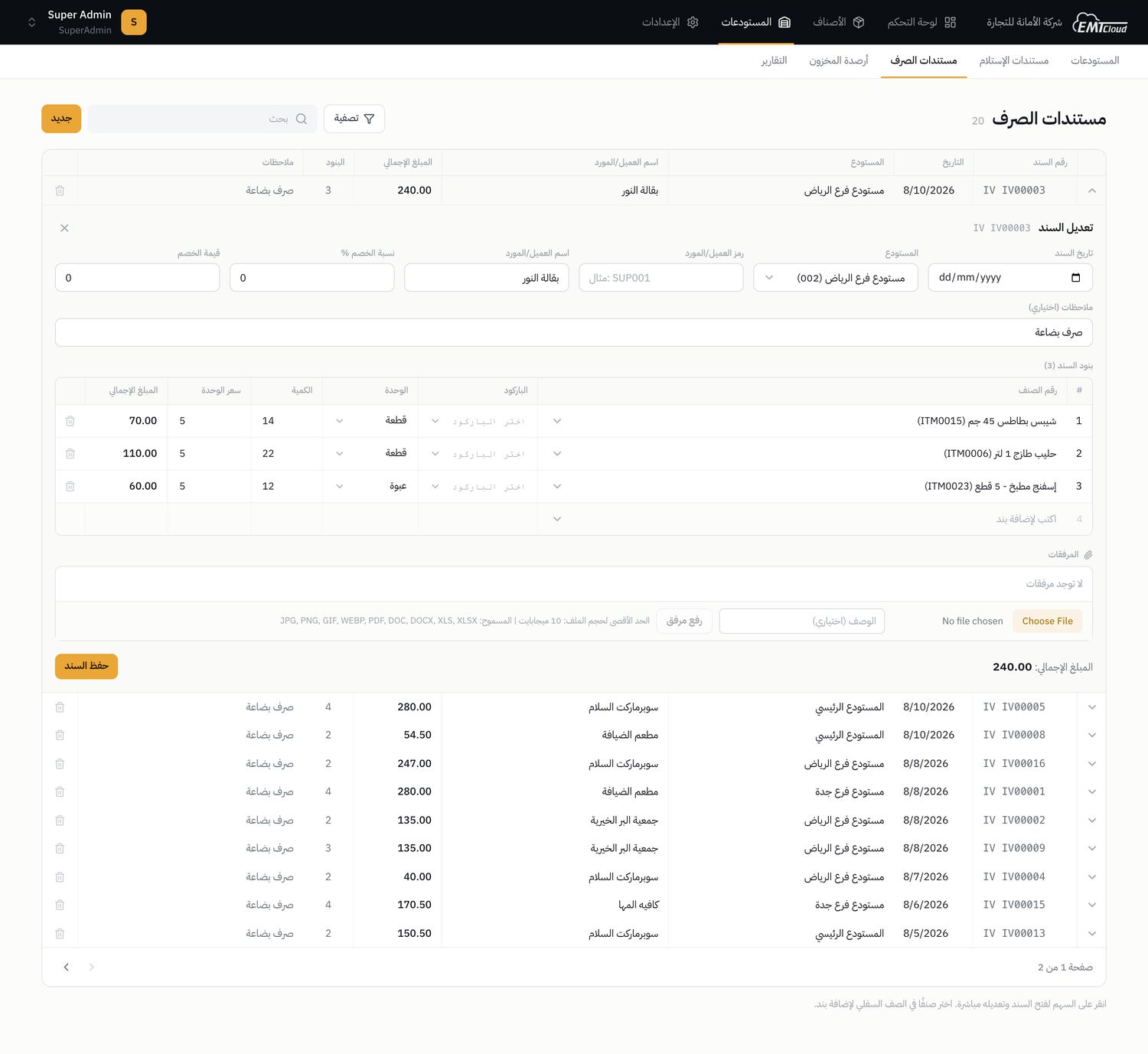
Task: Remove line item ITM0015 with its trash icon
Action: pyautogui.click(x=70, y=421)
